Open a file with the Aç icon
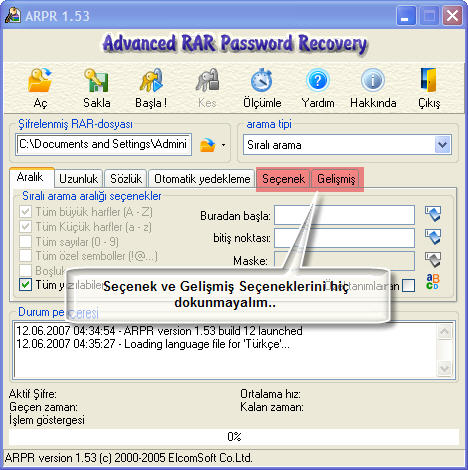 pos(40,81)
